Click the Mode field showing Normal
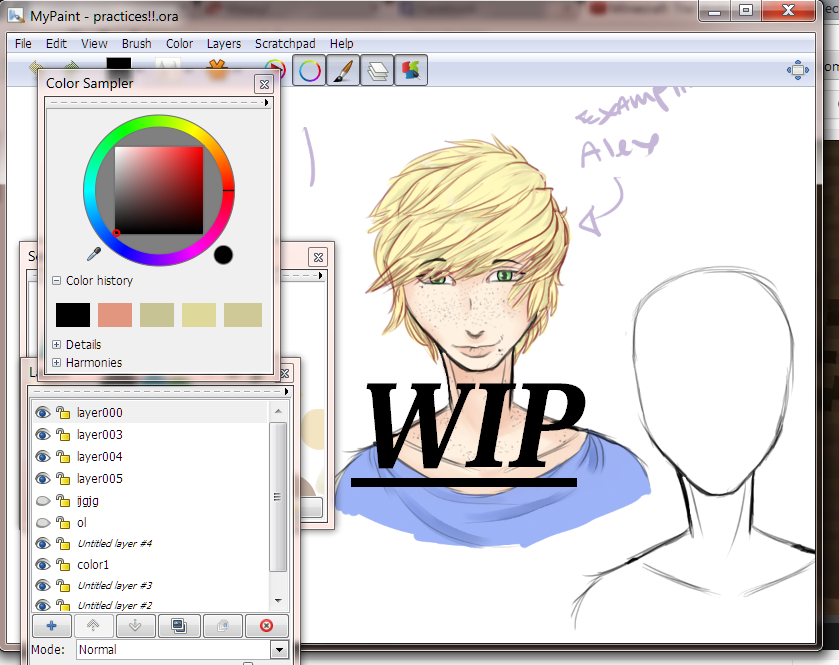Screen dimensions: 839x665 click(174, 649)
